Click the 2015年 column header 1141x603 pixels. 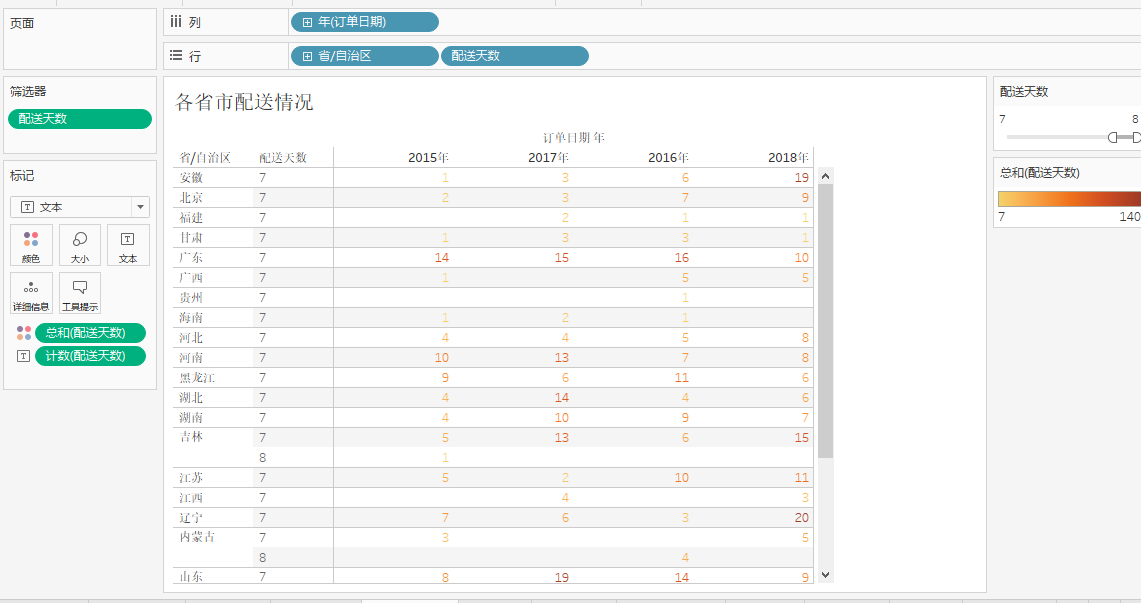[x=428, y=158]
